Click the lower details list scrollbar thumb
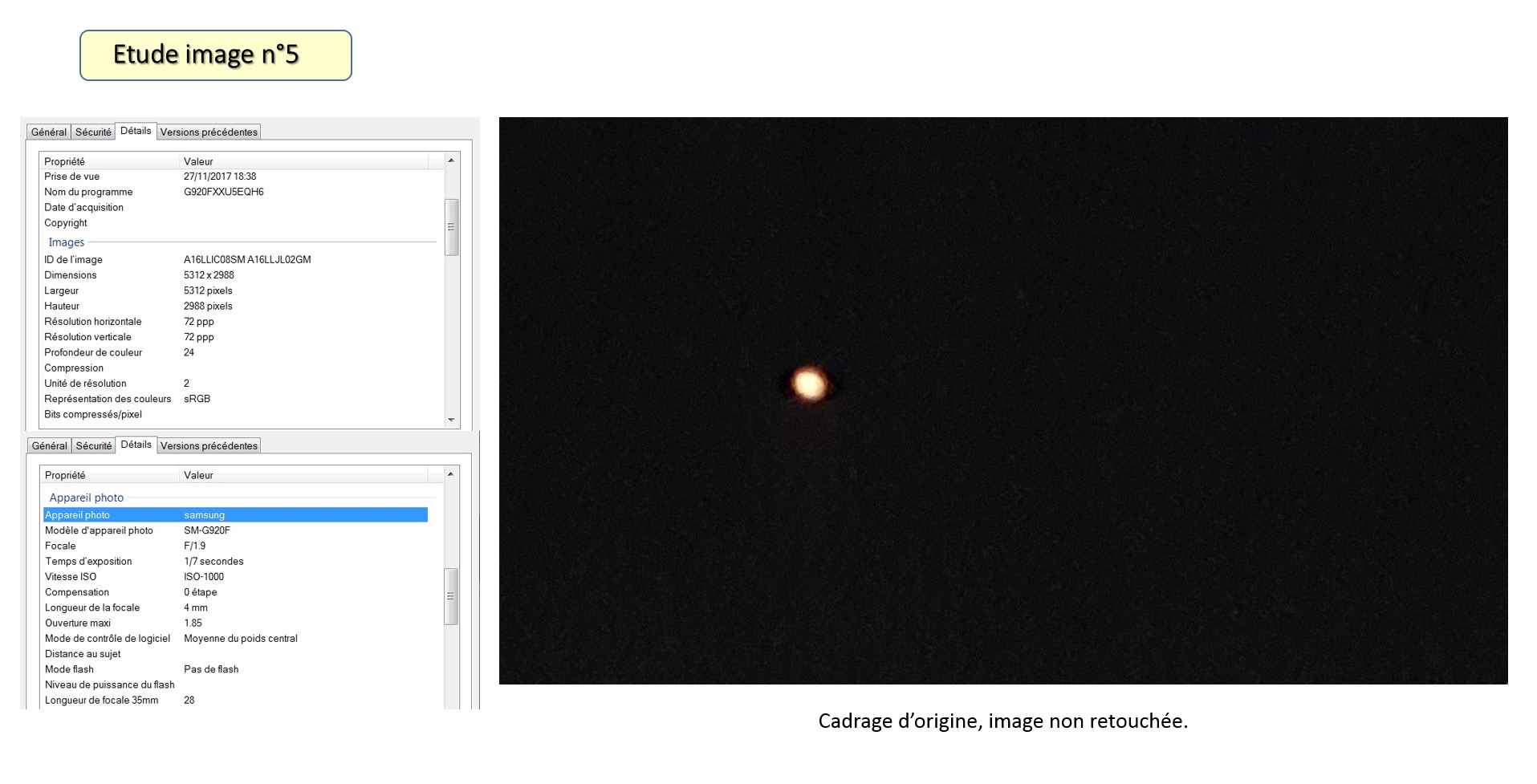 point(451,596)
